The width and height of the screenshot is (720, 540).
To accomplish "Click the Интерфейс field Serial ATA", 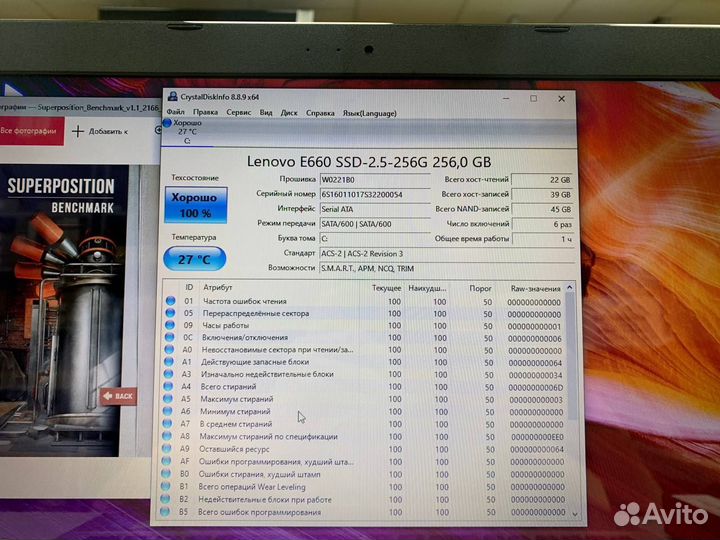I will point(374,209).
